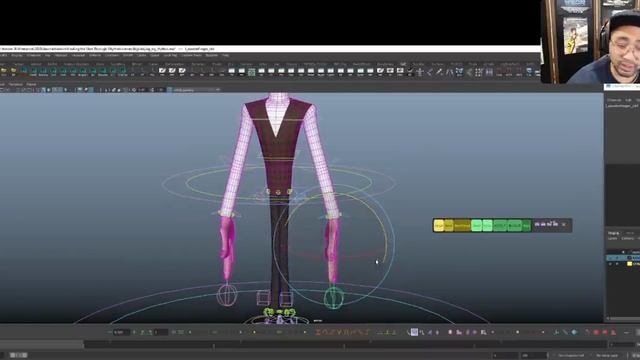The image size is (640, 360).
Task: Click the first light green button in floating toolbar
Action: (476, 225)
